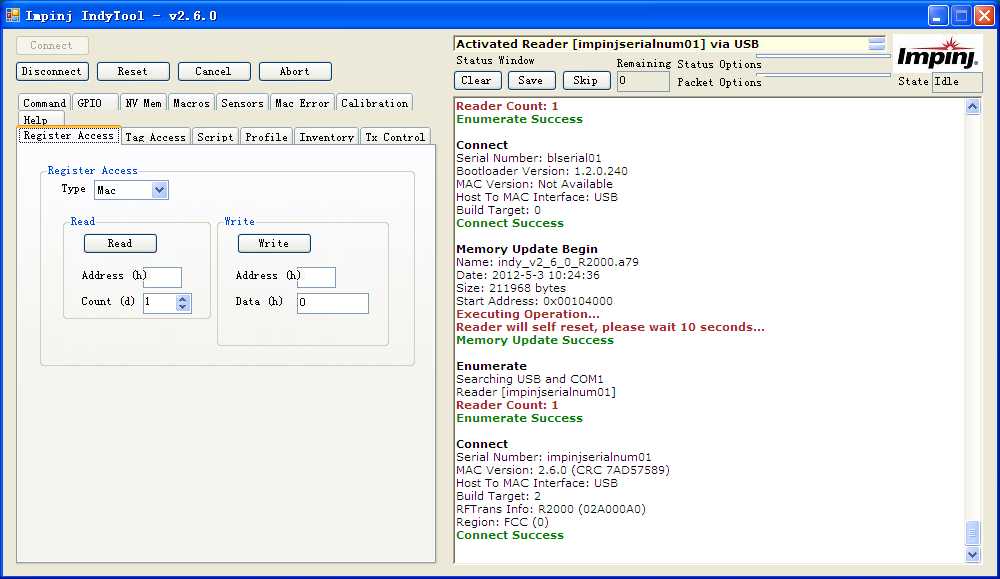This screenshot has width=1000, height=579.
Task: Click the Cancel button
Action: click(214, 71)
